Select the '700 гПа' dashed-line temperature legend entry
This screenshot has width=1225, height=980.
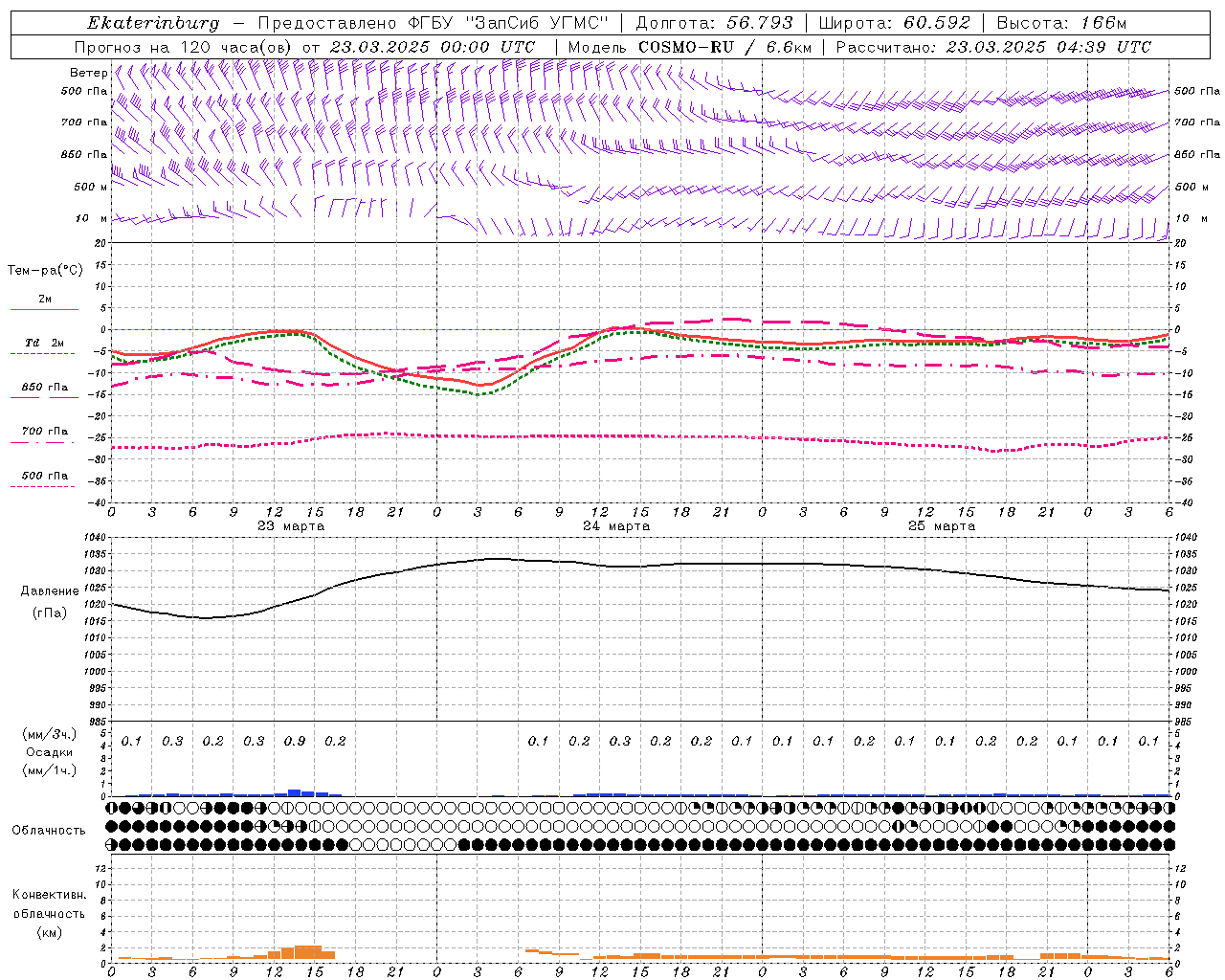point(45,432)
